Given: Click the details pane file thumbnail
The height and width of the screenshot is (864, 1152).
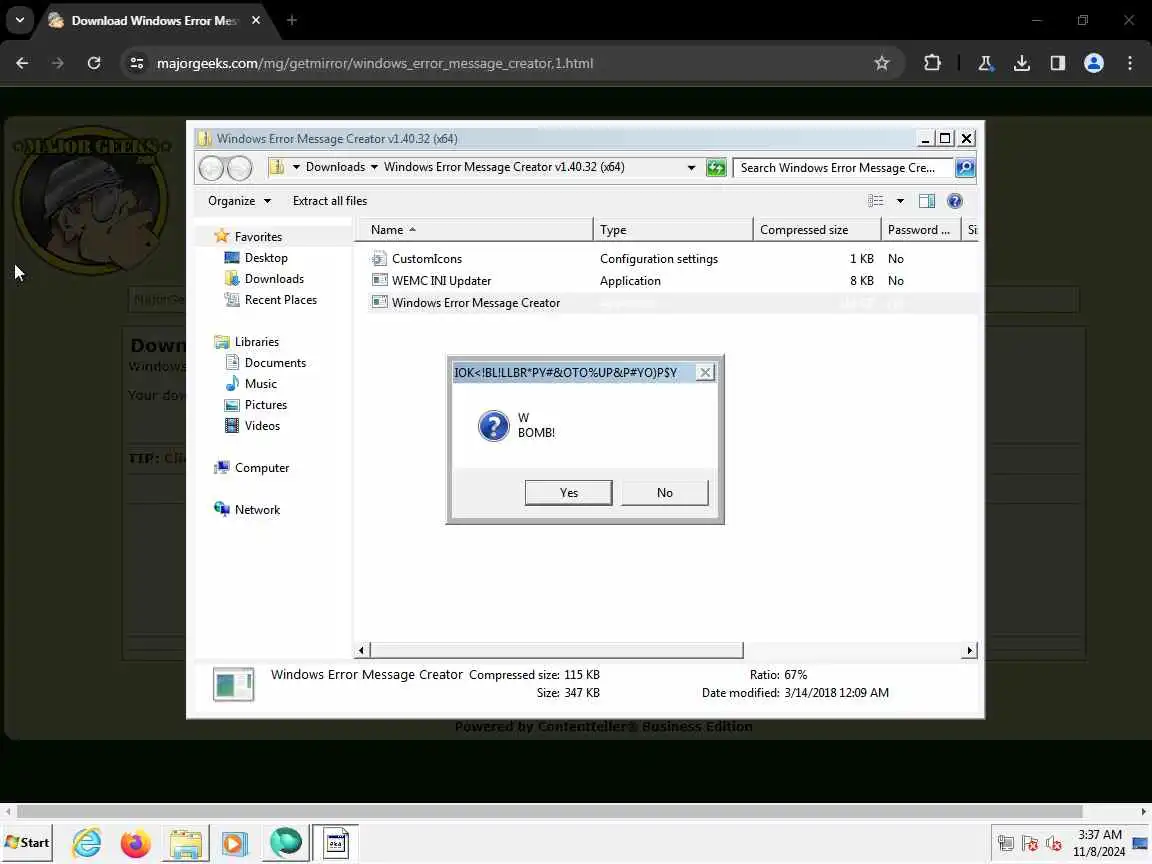Looking at the screenshot, I should [234, 684].
